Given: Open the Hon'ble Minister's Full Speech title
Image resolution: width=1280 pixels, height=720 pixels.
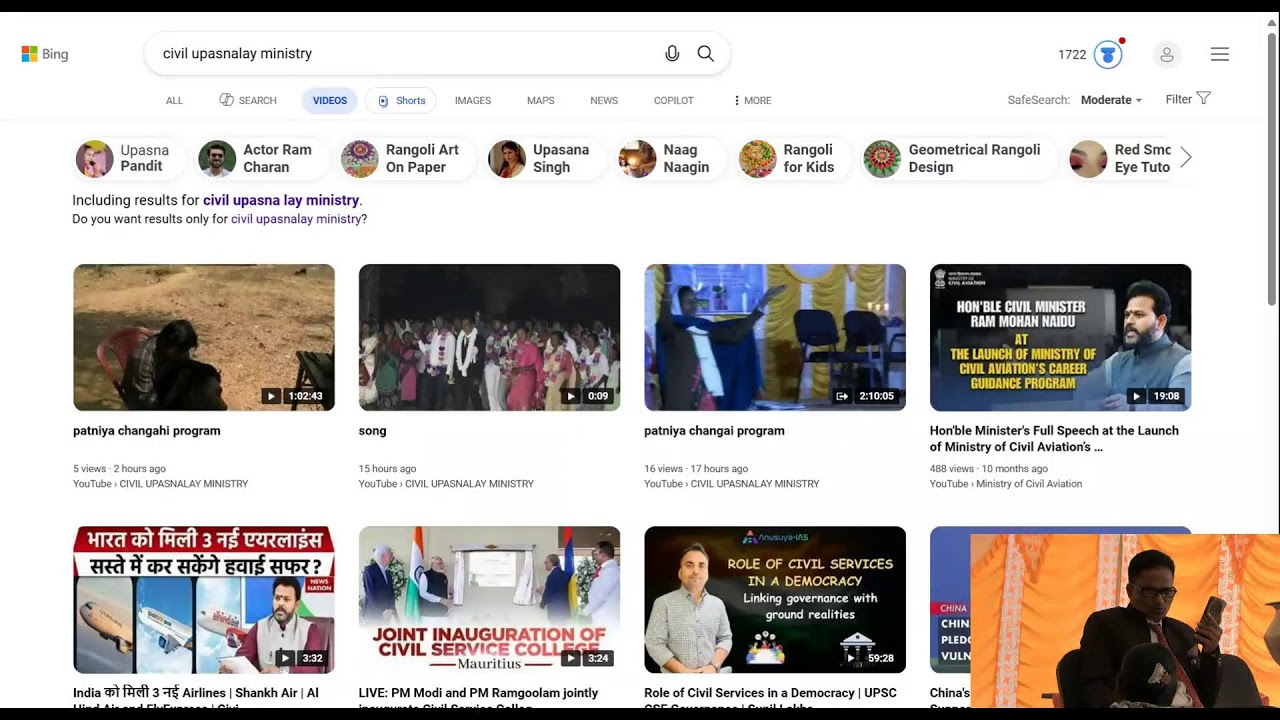Looking at the screenshot, I should (x=1054, y=439).
